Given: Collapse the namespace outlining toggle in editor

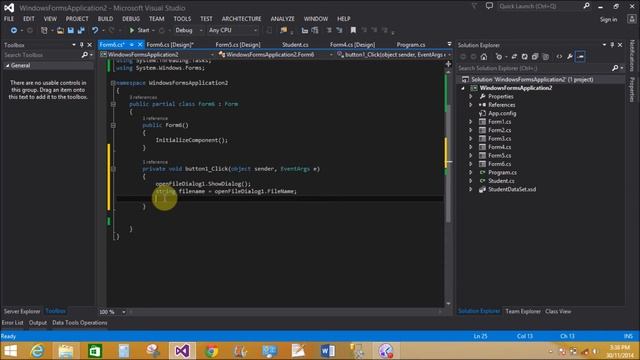Looking at the screenshot, I should click(113, 83).
